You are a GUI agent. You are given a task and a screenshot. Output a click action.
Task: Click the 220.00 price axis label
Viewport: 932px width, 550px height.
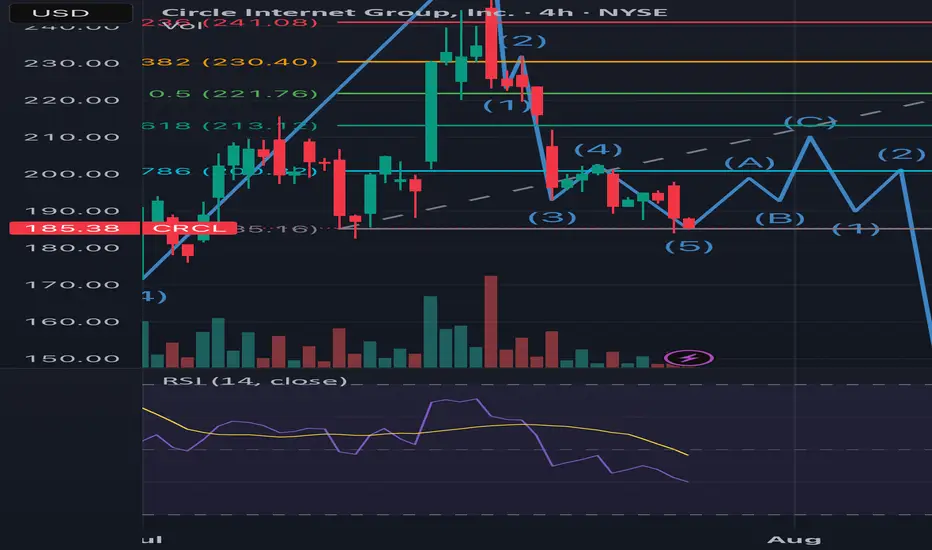point(71,100)
